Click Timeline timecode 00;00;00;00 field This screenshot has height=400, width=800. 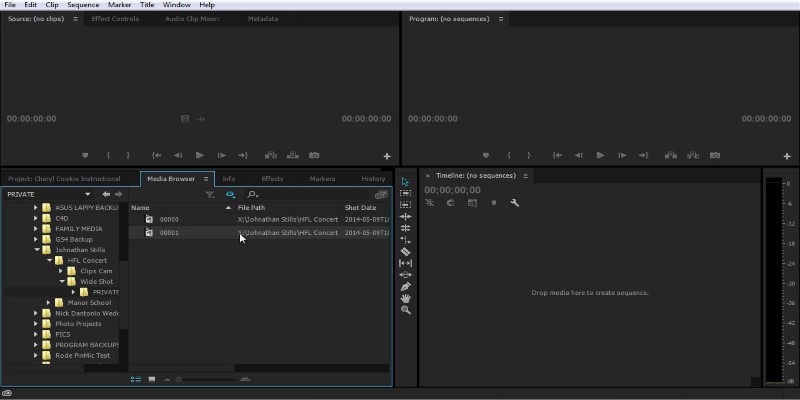453,190
